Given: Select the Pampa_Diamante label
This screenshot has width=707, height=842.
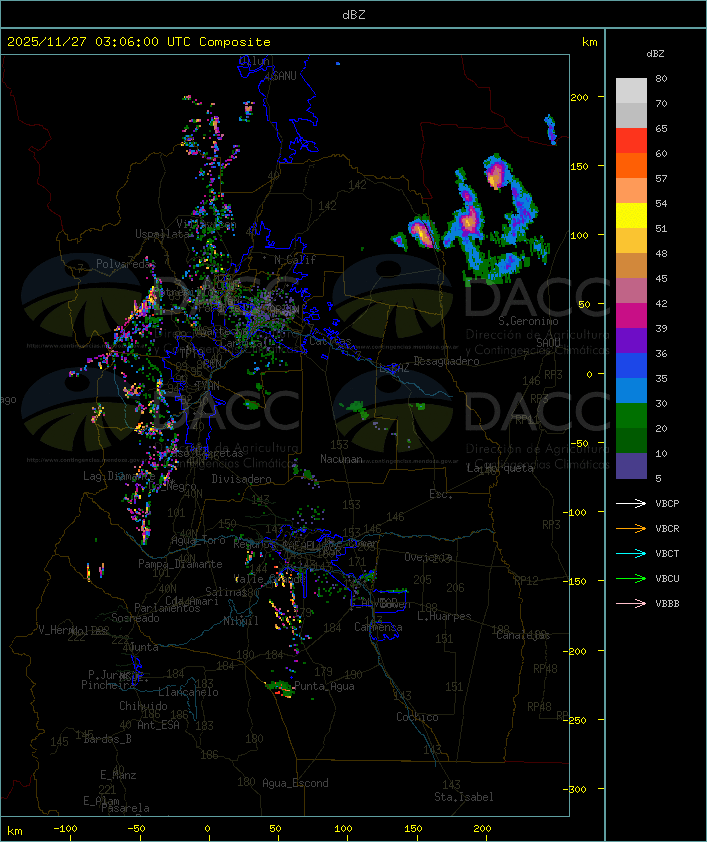Looking at the screenshot, I should [180, 564].
